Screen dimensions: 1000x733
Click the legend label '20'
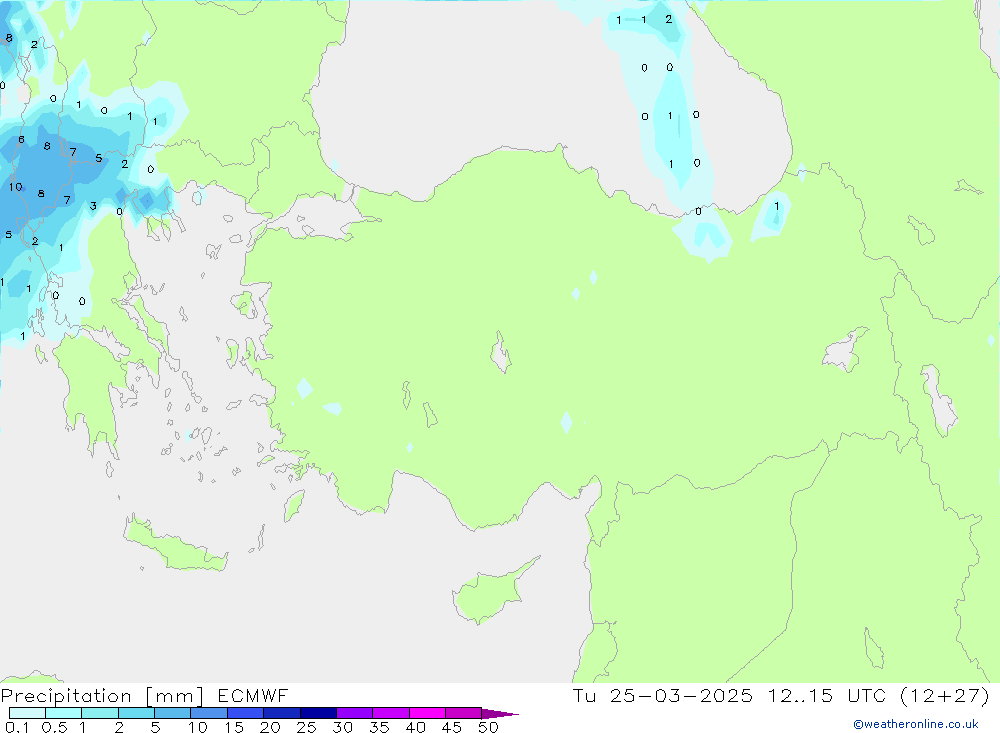pos(270,727)
